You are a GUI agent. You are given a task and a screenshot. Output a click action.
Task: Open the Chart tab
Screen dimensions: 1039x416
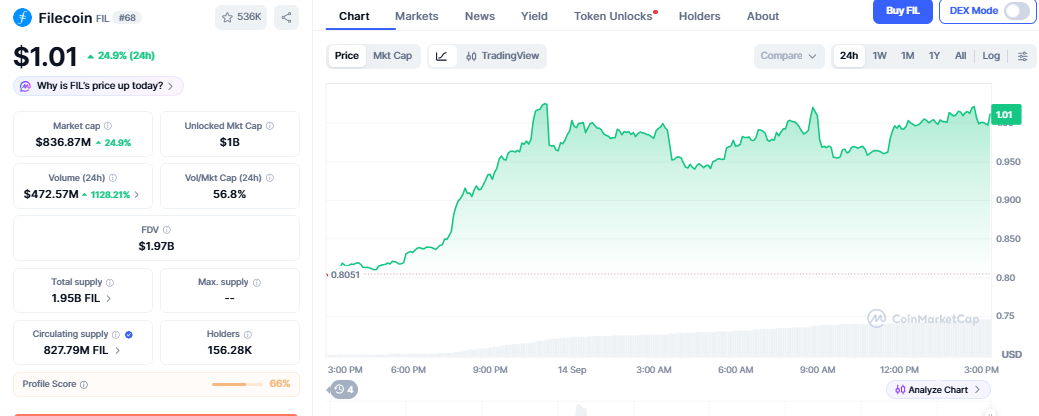(x=354, y=17)
